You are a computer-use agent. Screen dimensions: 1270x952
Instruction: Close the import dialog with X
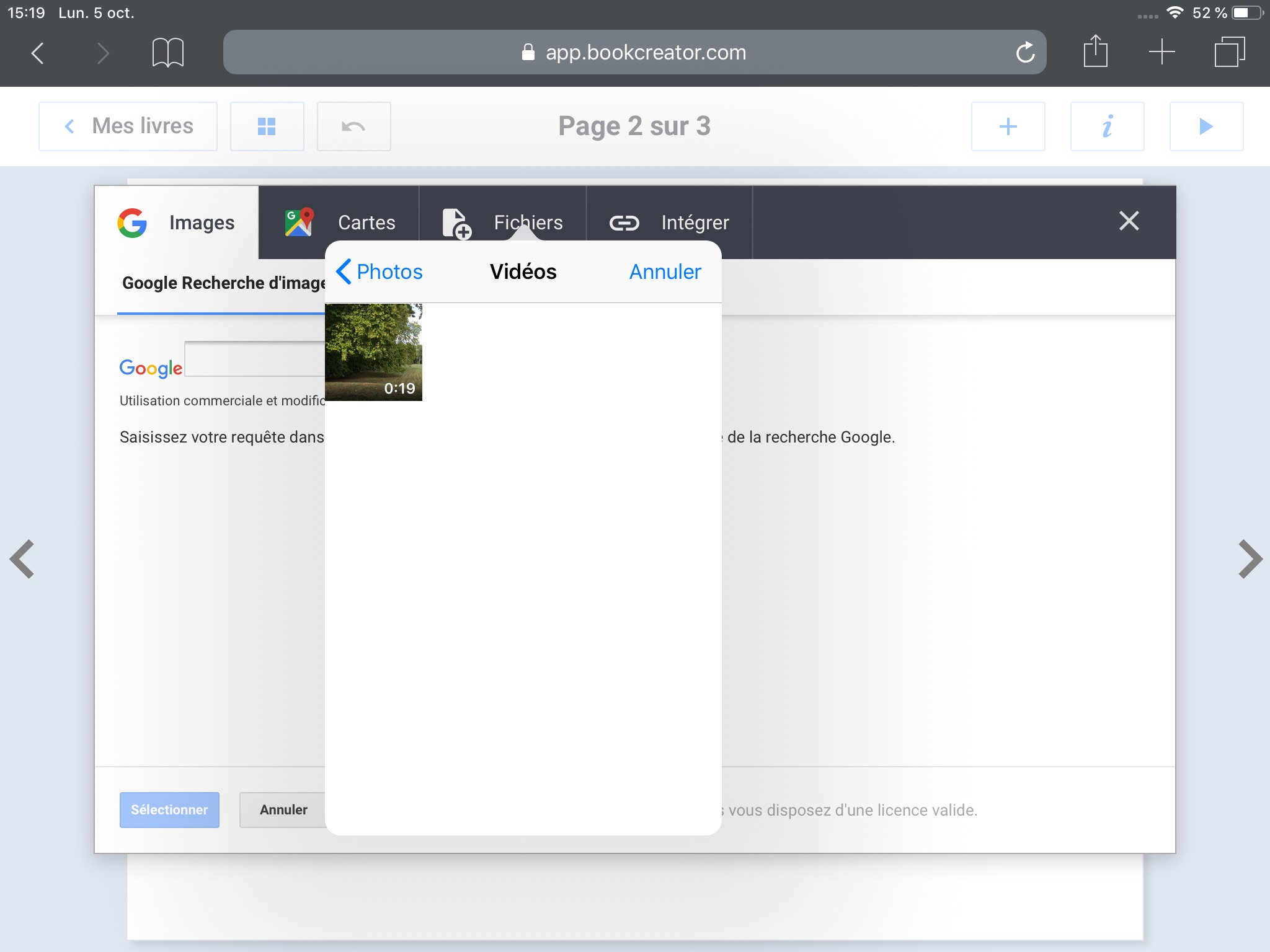pos(1129,221)
